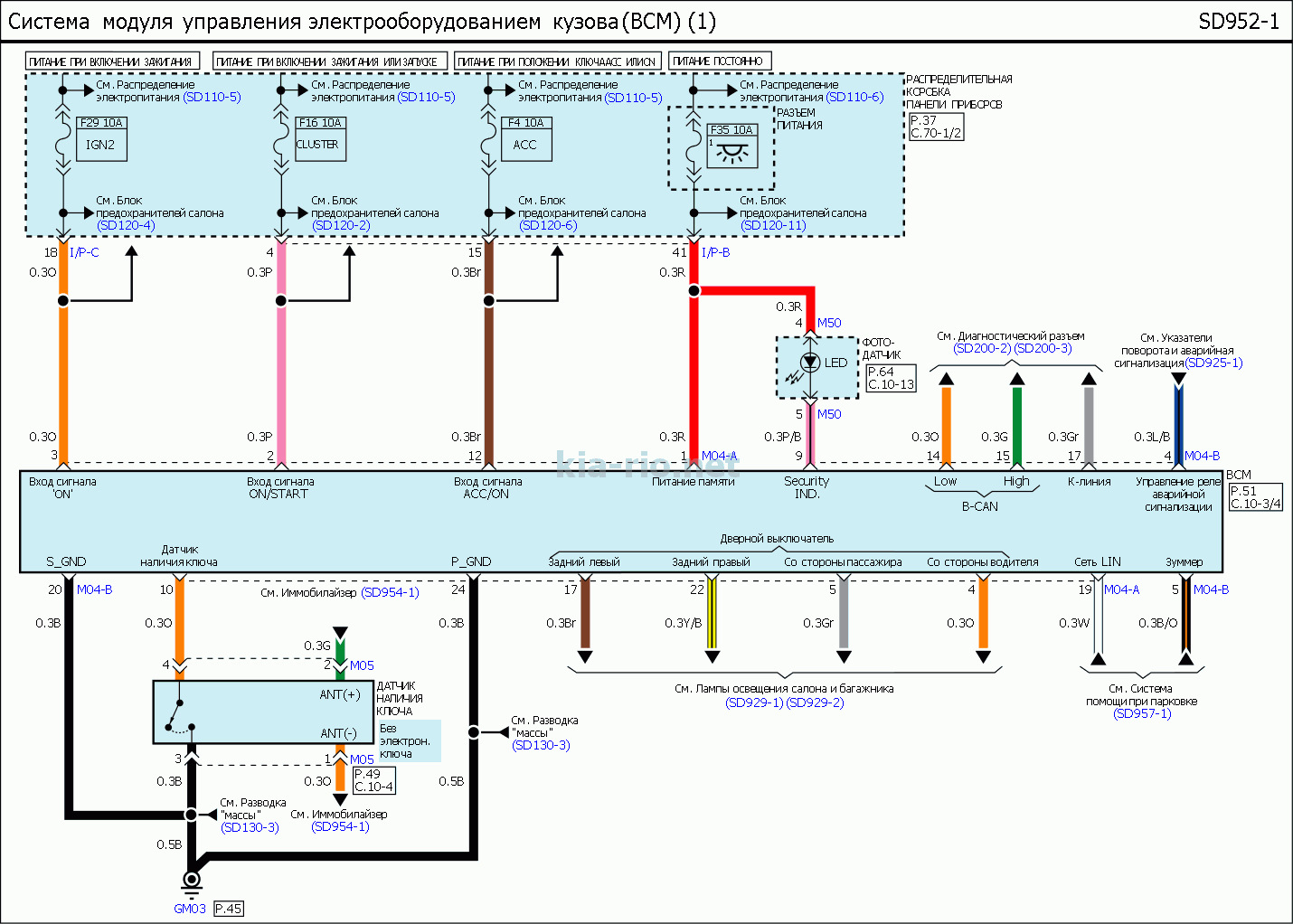Image resolution: width=1293 pixels, height=924 pixels.
Task: Open the P.49 C.10-4 reference box
Action: click(x=373, y=780)
